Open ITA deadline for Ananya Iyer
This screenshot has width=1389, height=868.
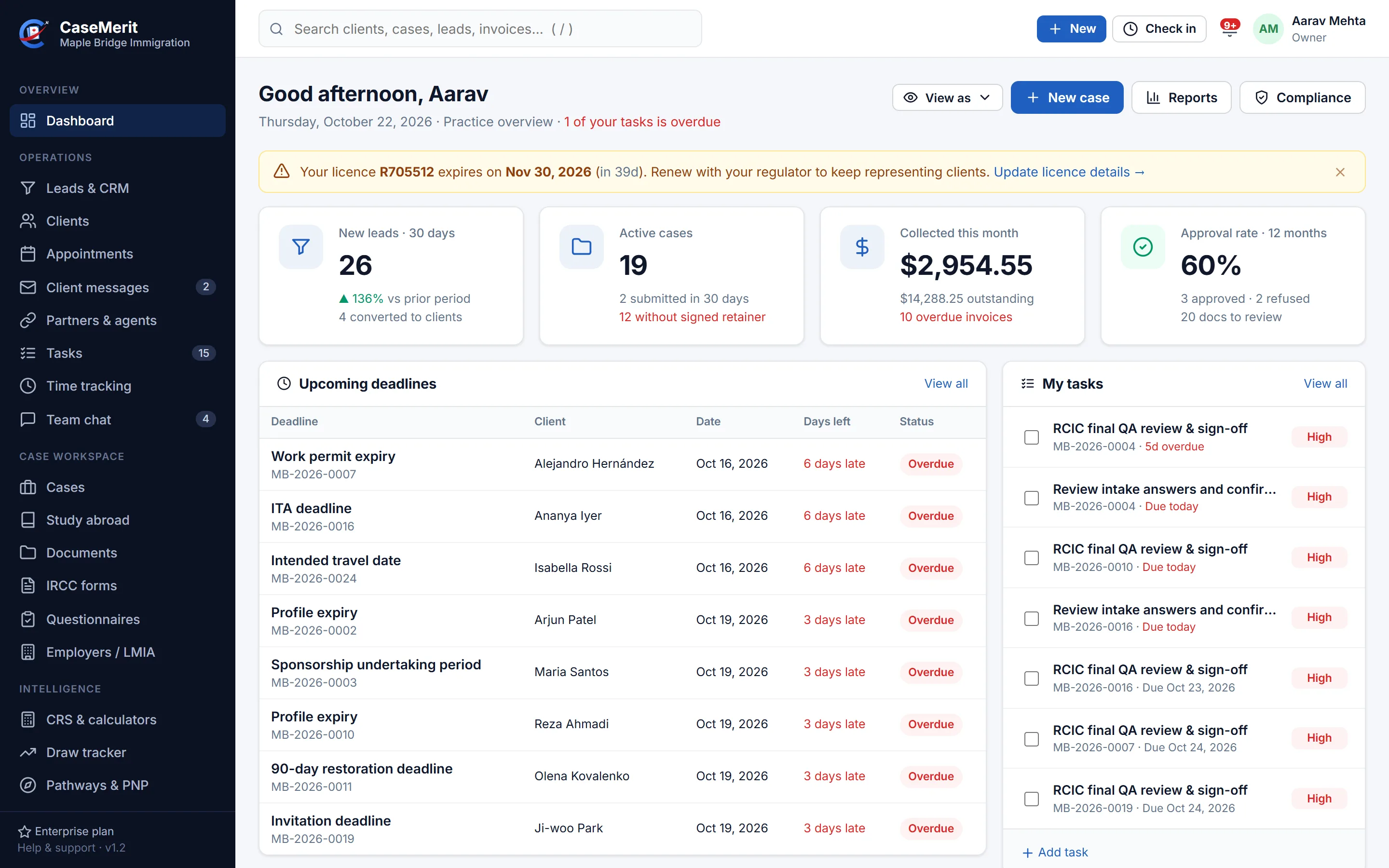click(x=622, y=516)
